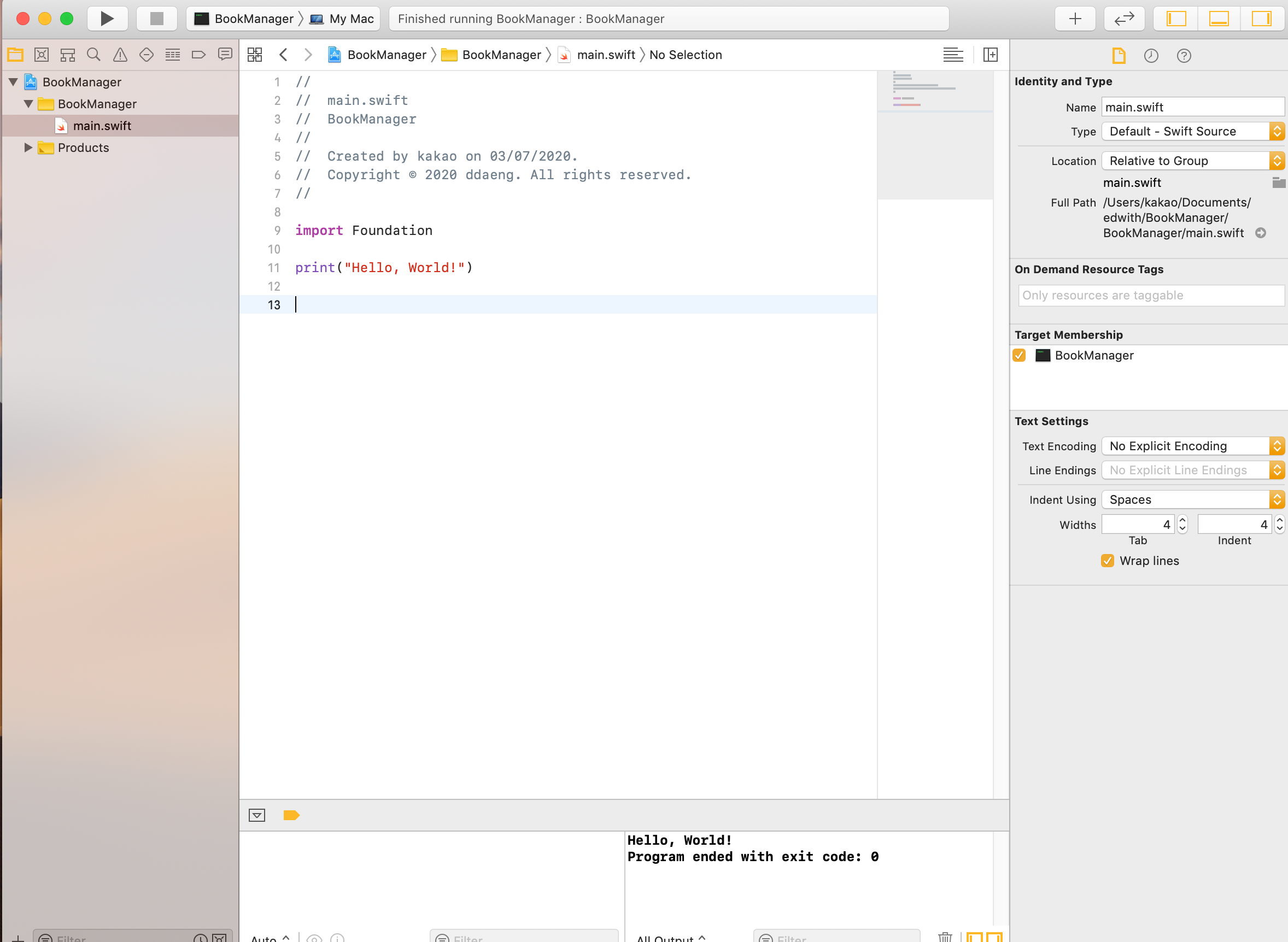This screenshot has height=942, width=1288.
Task: Click the Library plus button
Action: [1075, 19]
